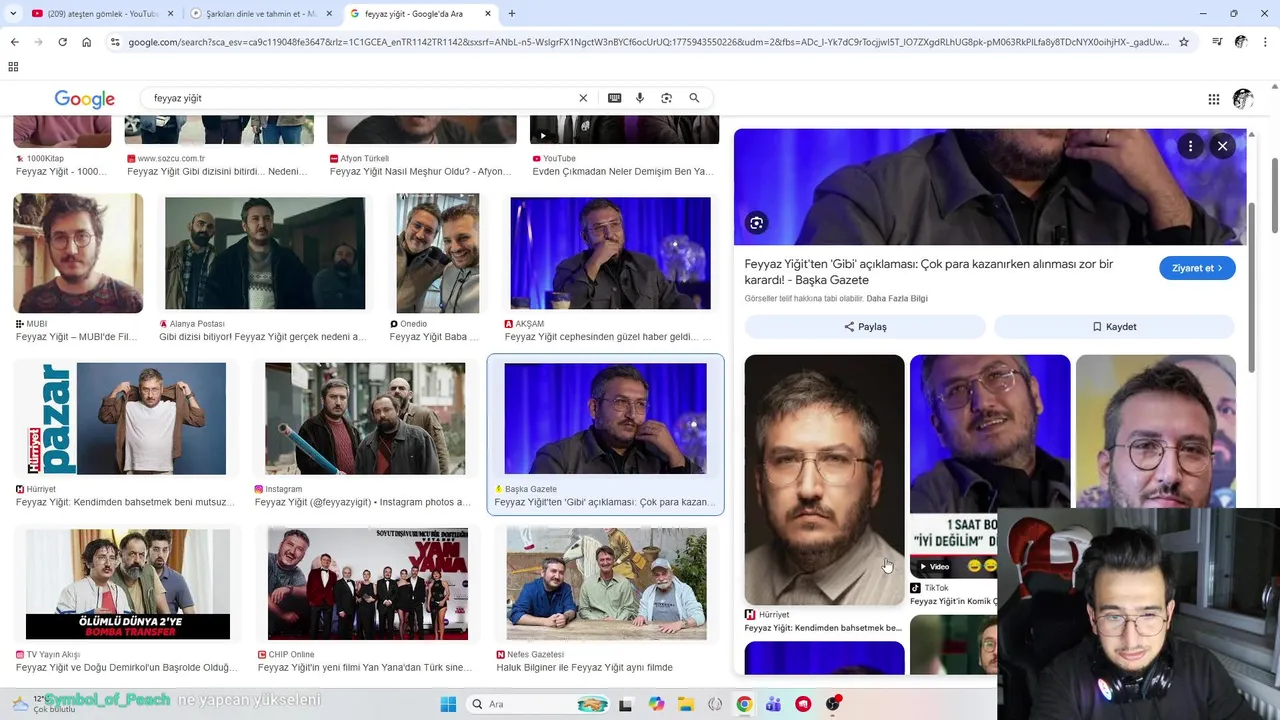
Task: Reload the current page
Action: 62,42
